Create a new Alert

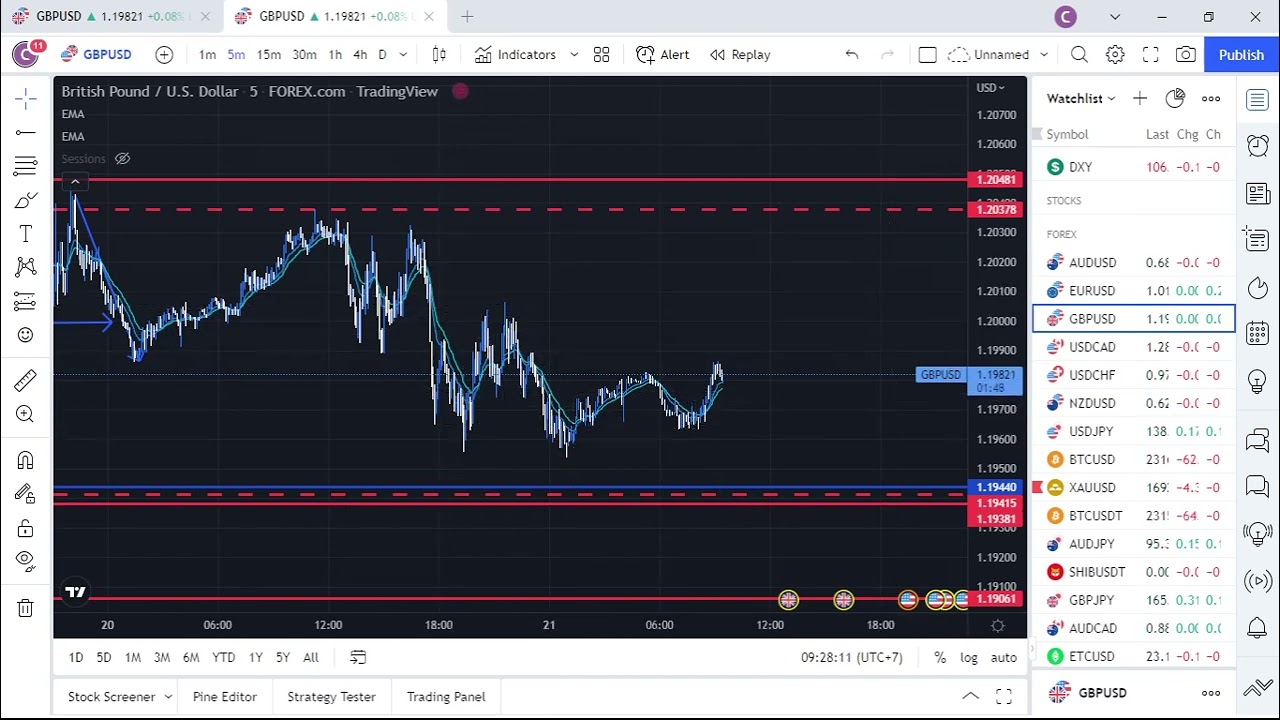pyautogui.click(x=663, y=55)
